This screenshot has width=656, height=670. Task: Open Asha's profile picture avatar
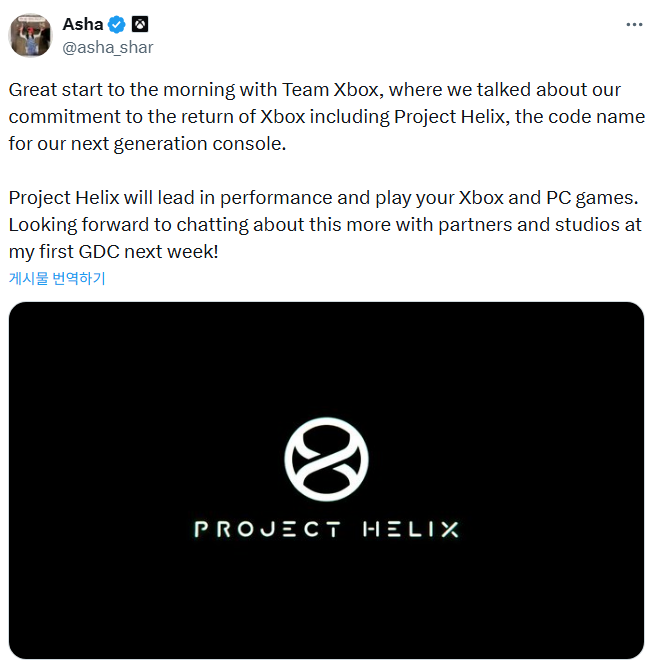coord(30,35)
